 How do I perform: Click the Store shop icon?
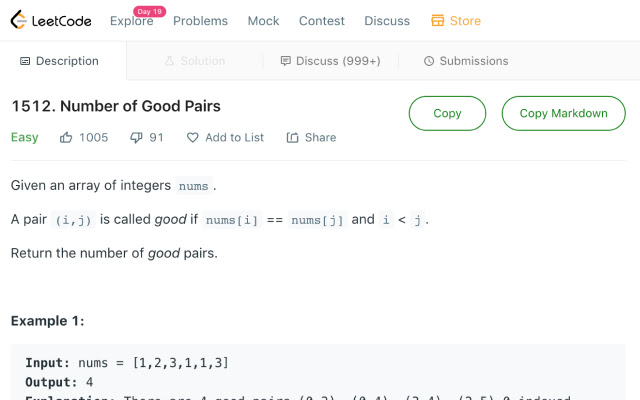(x=437, y=21)
